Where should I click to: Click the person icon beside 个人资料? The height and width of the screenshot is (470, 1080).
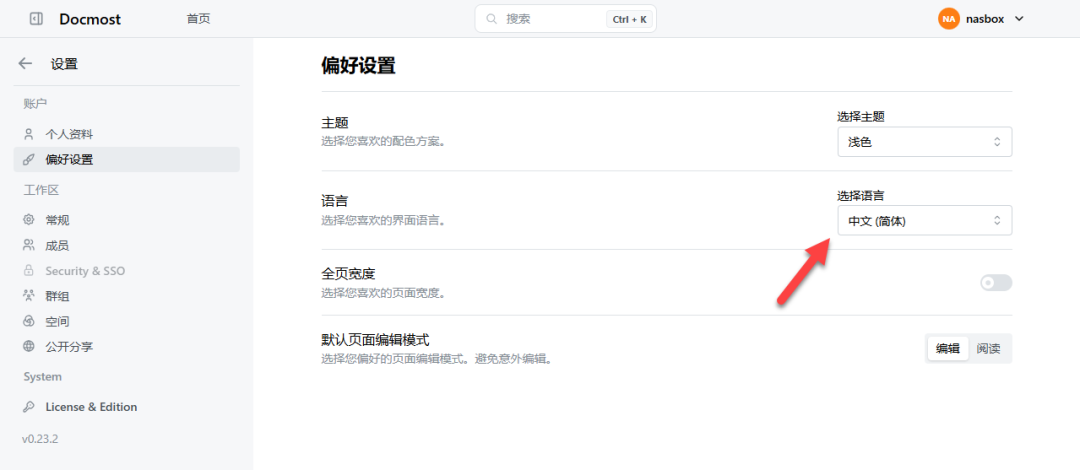click(x=28, y=134)
